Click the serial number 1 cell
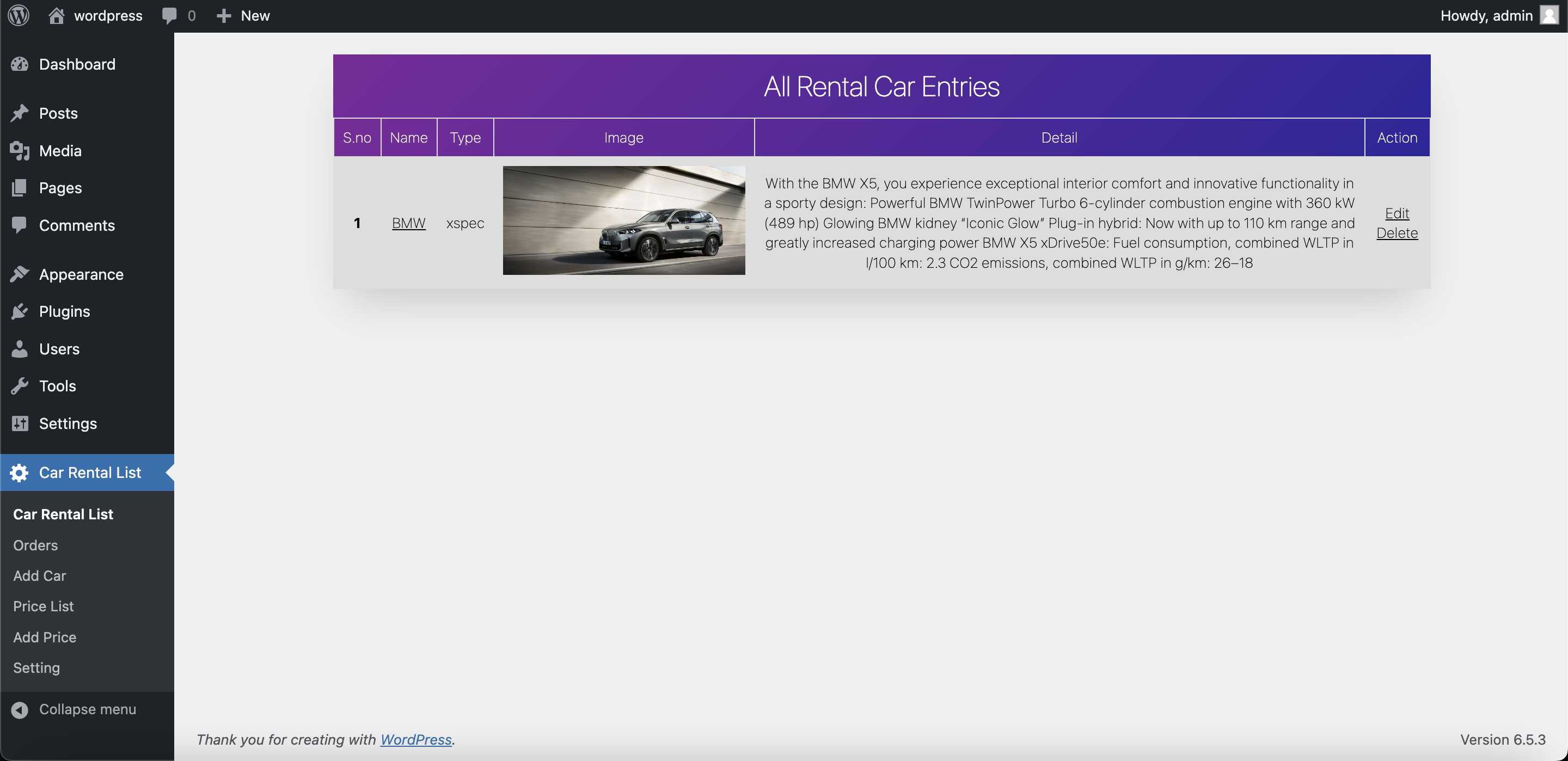Screen dimensions: 1568x761 click(357, 223)
